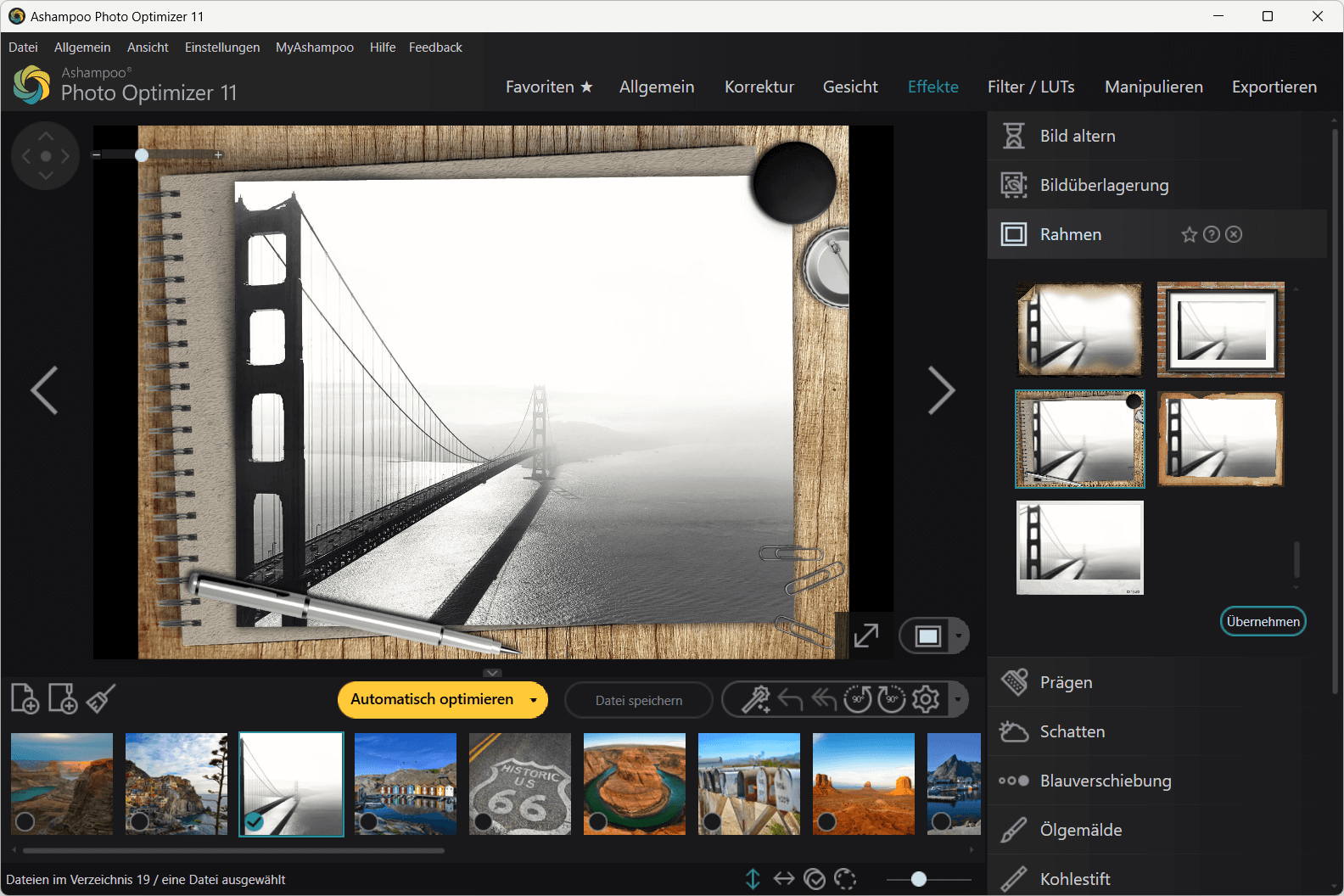Click the fullscreen expand arrow icon

click(x=865, y=636)
